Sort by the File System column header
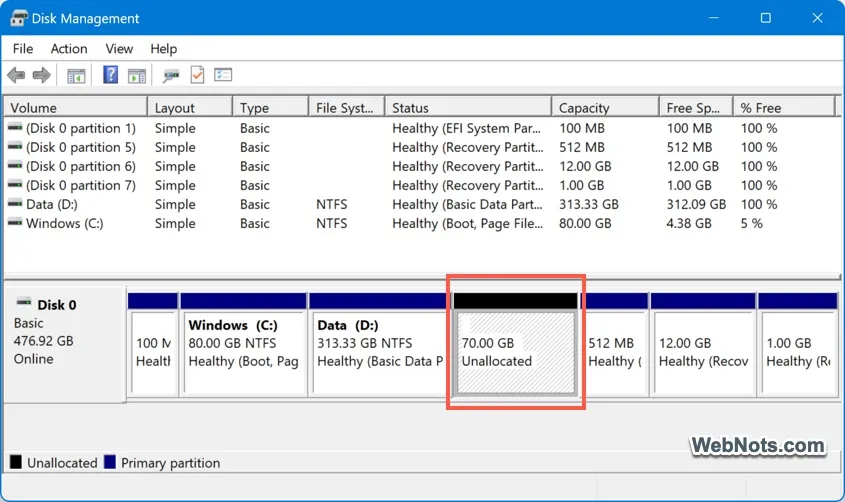 pyautogui.click(x=347, y=108)
